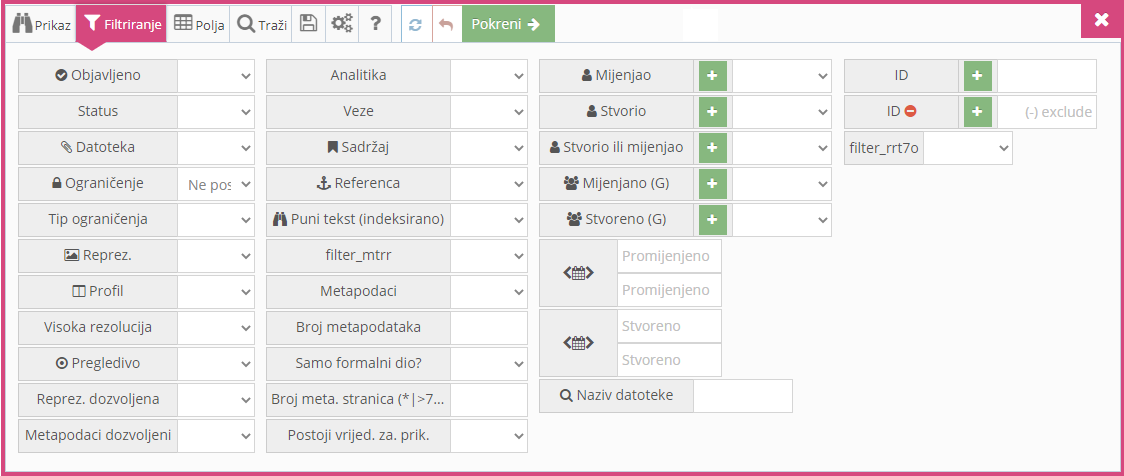The image size is (1124, 476).
Task: Open the Stvorio ili mijenjao dropdown
Action: (781, 148)
